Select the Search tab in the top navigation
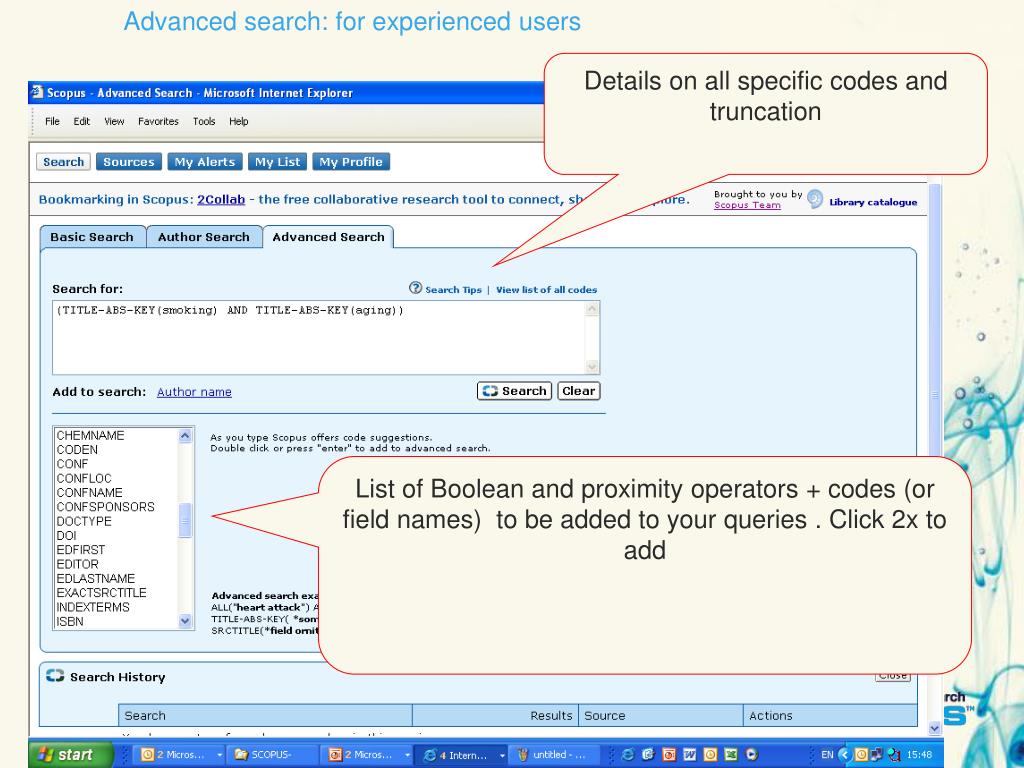 click(x=63, y=162)
